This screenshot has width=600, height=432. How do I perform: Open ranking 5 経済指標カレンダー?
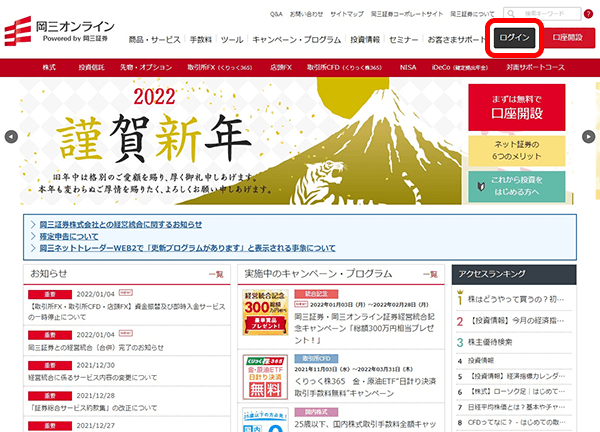(x=517, y=376)
